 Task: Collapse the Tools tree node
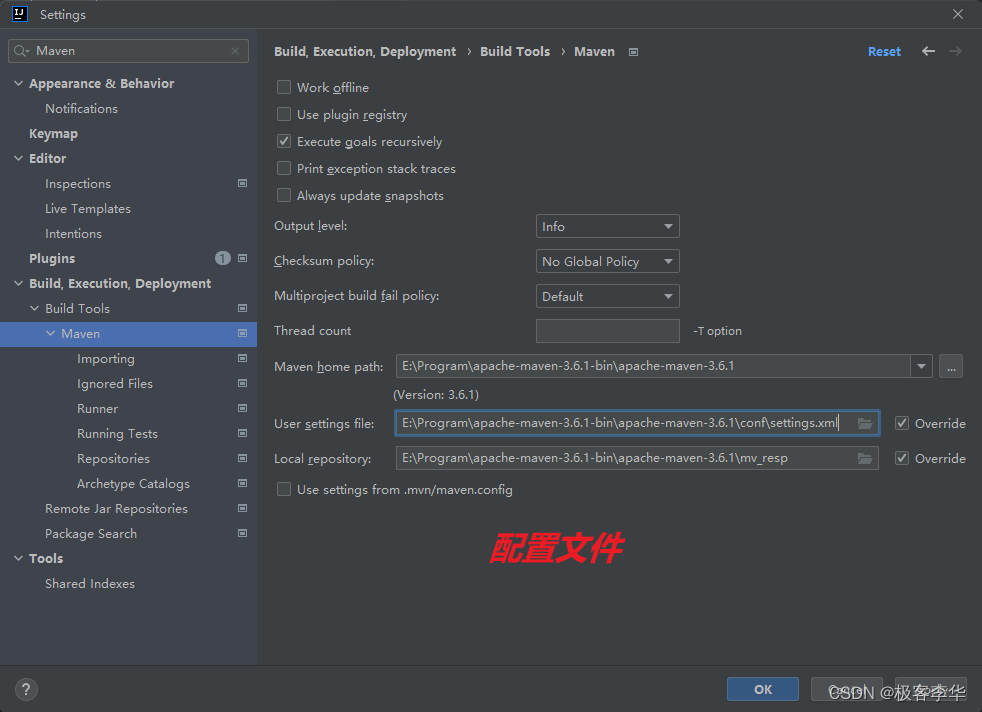[18, 558]
